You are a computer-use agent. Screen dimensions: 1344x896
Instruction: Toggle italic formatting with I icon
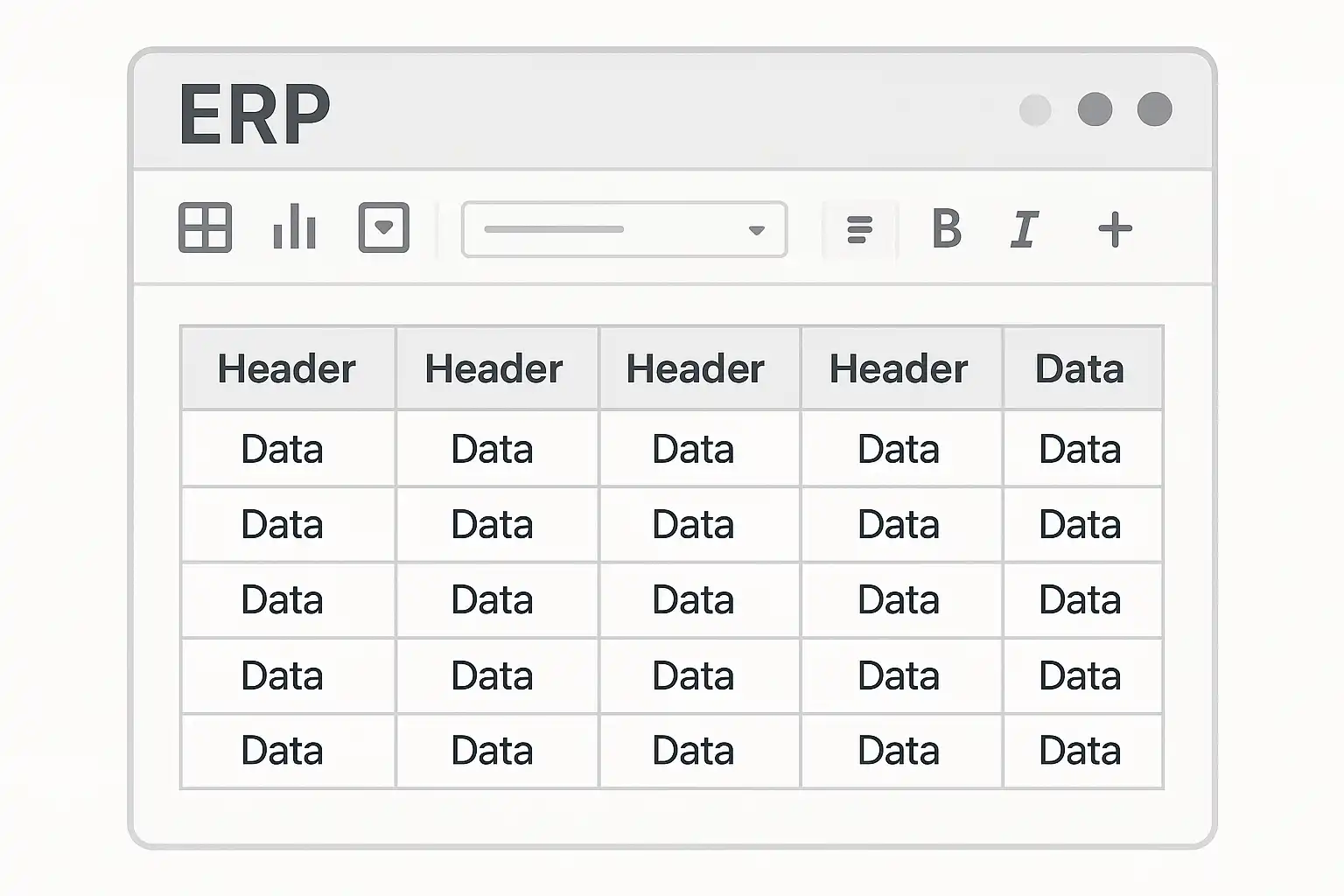pyautogui.click(x=1024, y=229)
